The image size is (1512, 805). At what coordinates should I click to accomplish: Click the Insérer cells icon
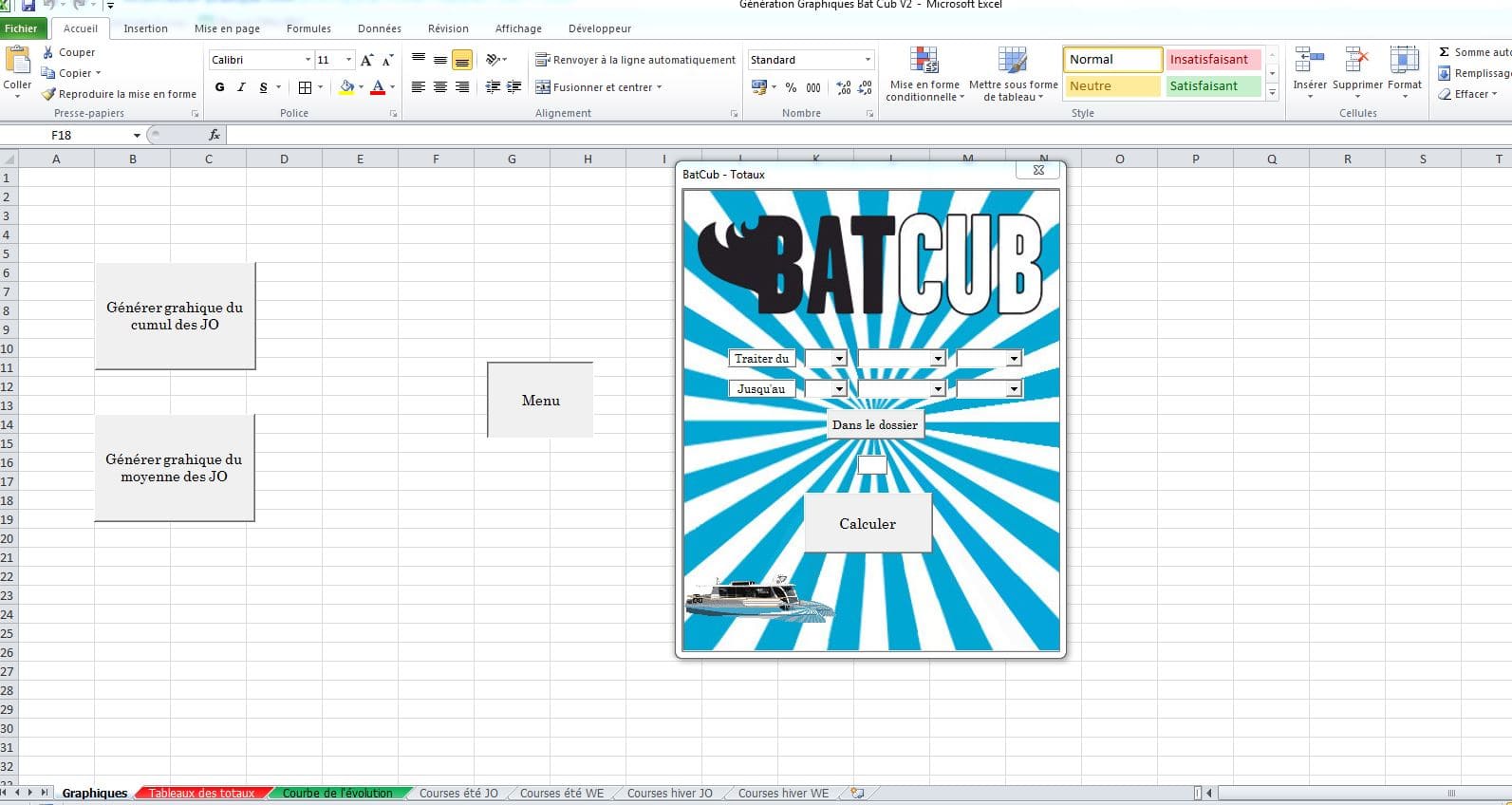pyautogui.click(x=1309, y=63)
